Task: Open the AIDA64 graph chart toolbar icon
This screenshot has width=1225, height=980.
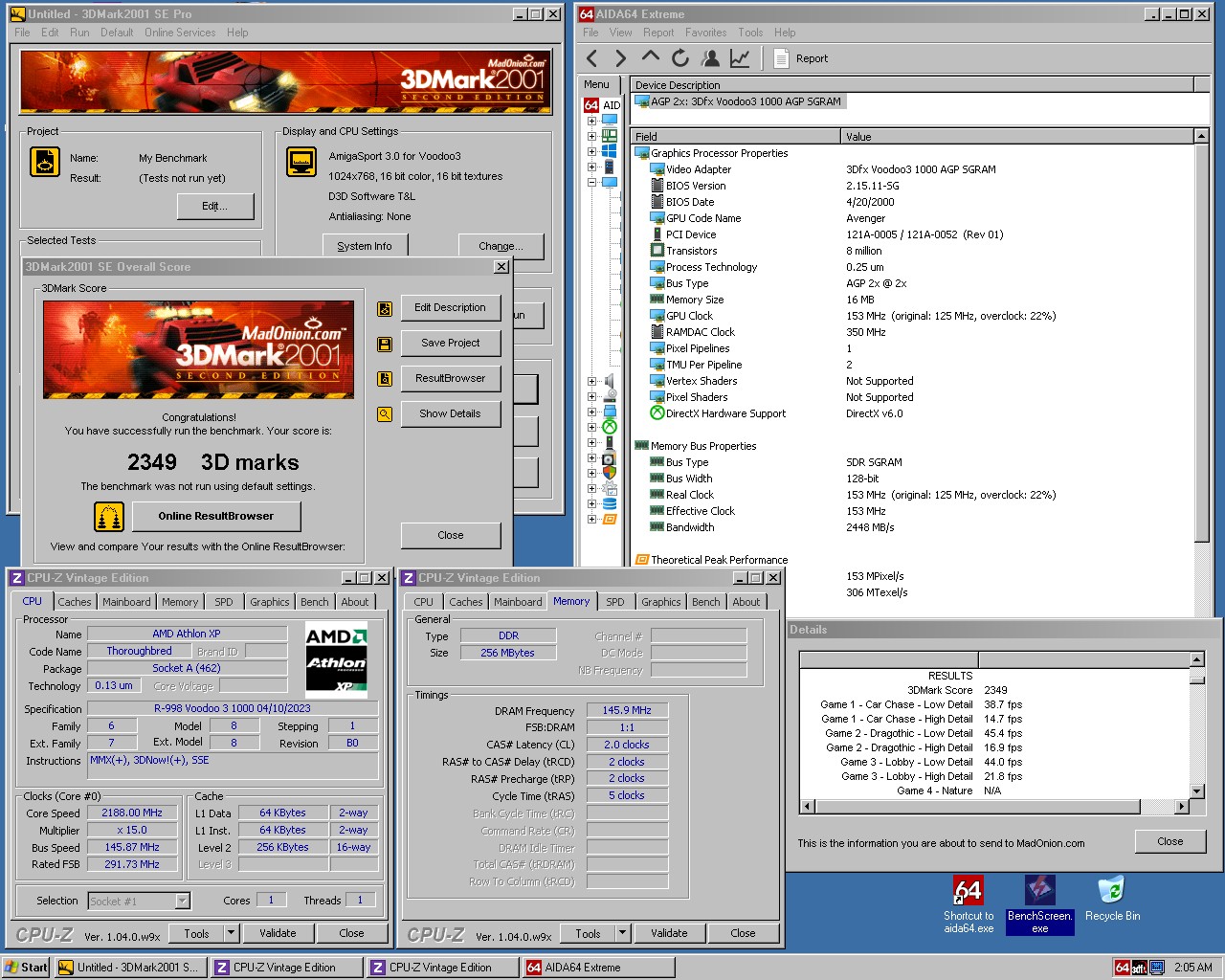Action: 740,58
